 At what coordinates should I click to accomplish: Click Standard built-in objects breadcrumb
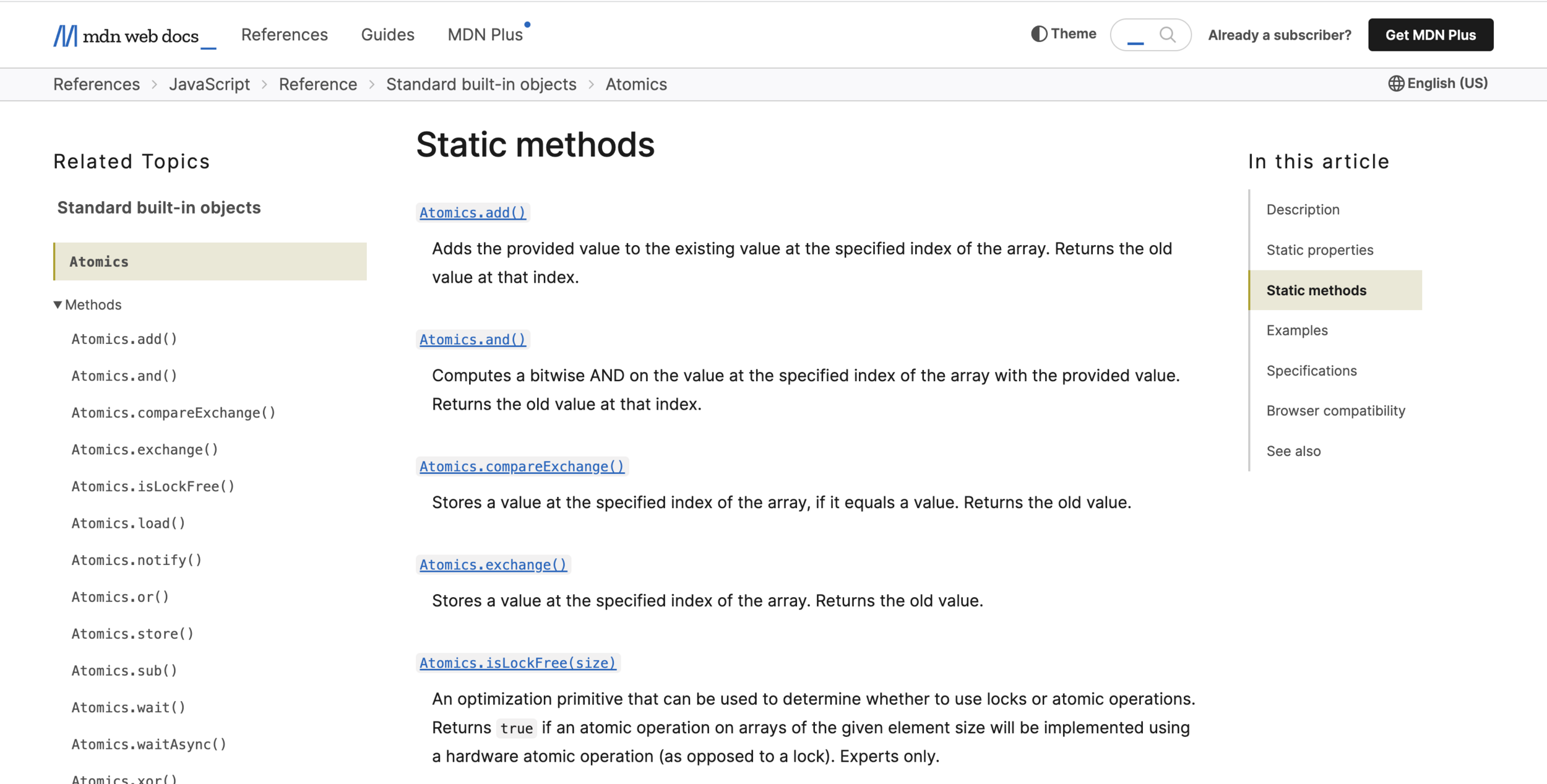(x=481, y=84)
